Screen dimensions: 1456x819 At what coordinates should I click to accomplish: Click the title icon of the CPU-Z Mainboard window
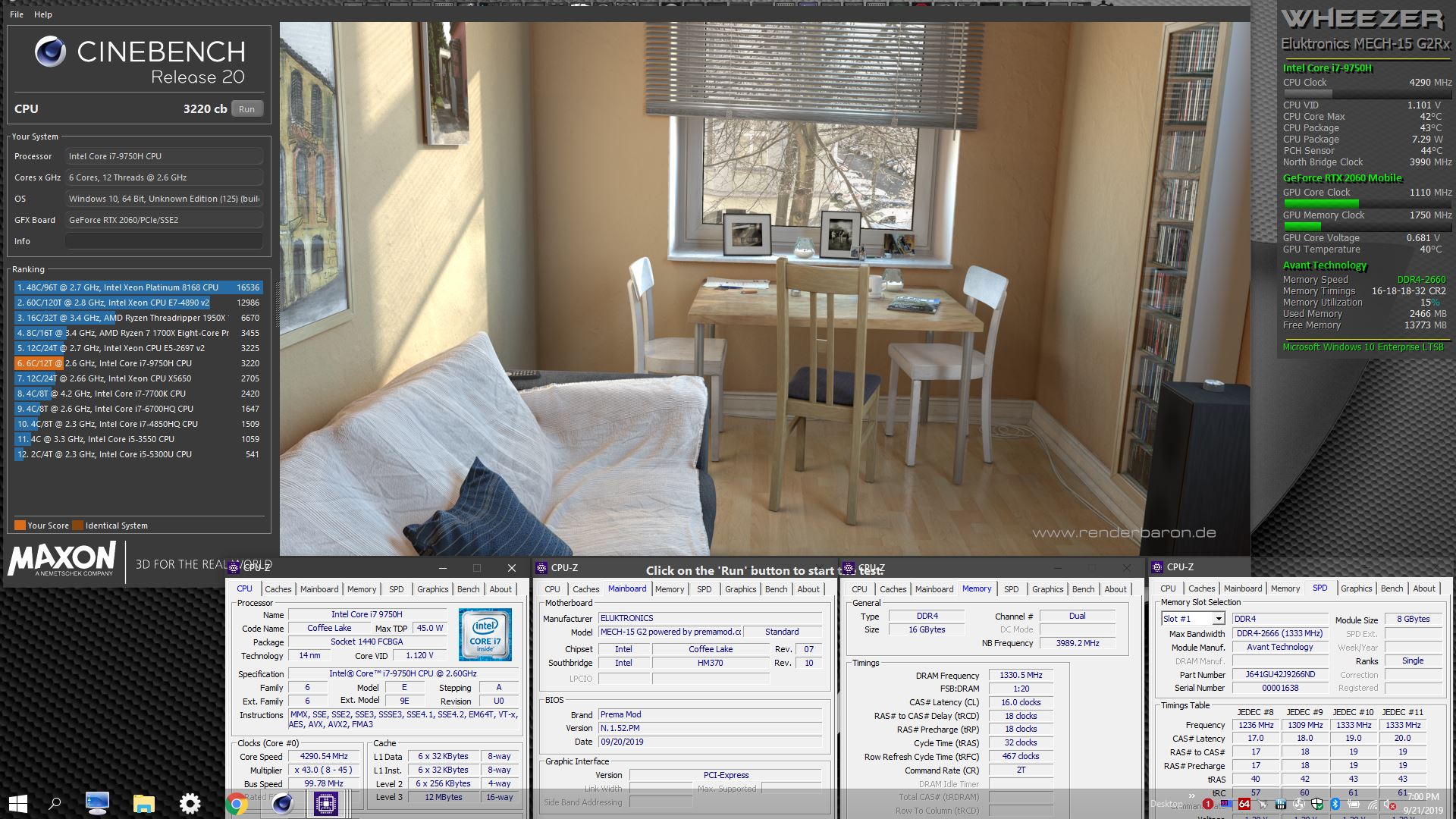tap(541, 567)
